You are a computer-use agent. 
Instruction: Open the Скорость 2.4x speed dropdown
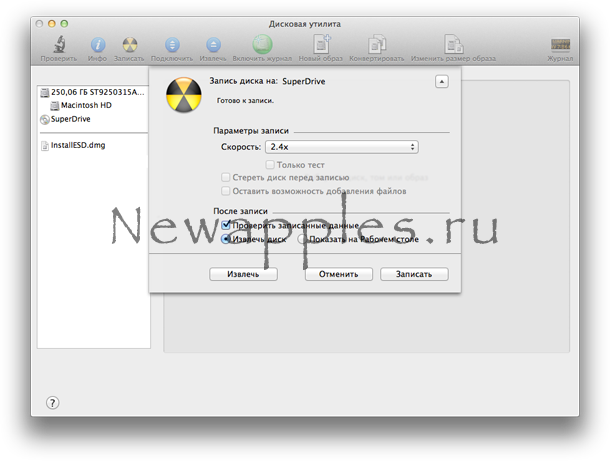click(342, 147)
